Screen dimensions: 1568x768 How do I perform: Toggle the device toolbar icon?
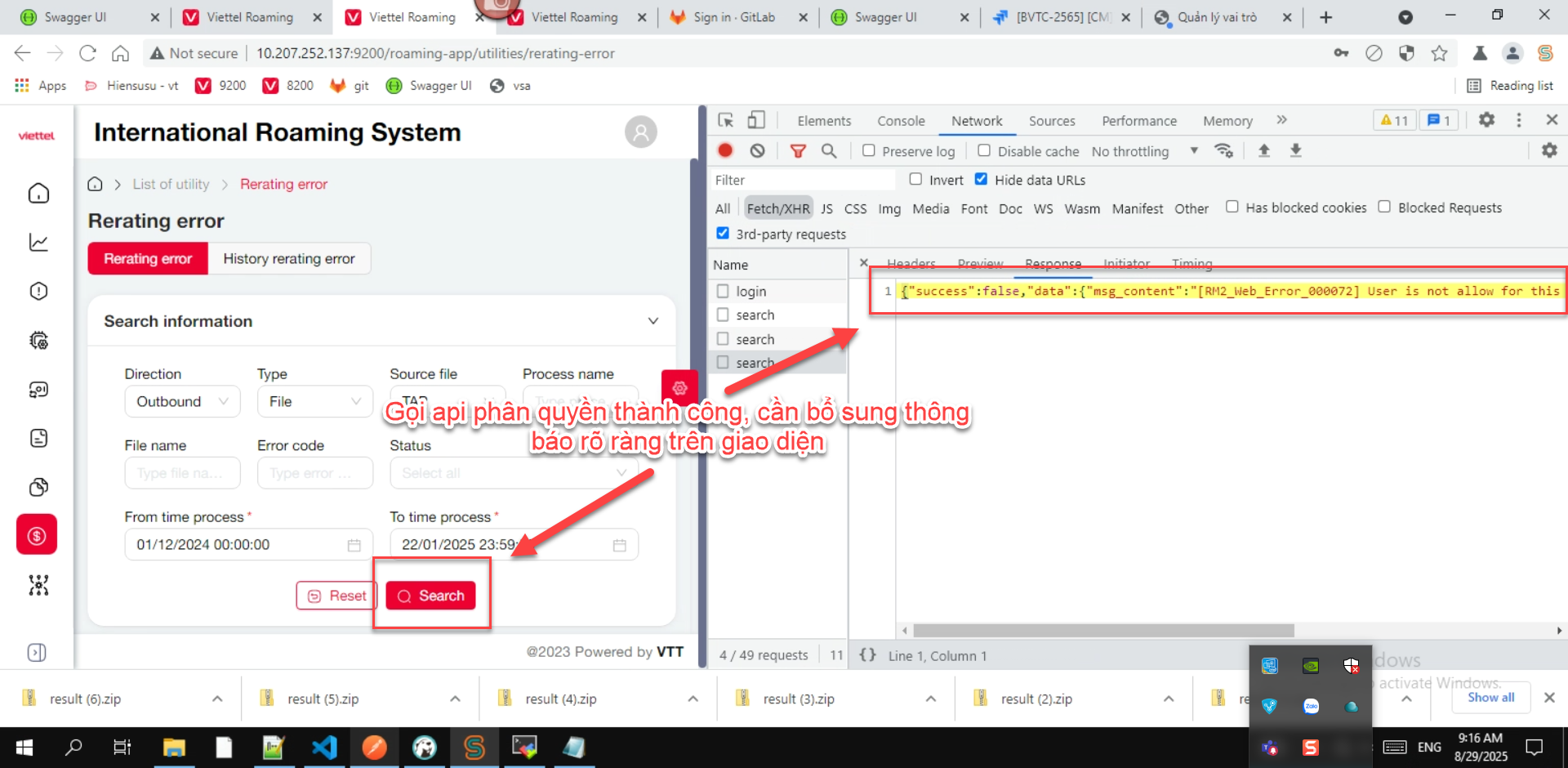[x=756, y=120]
